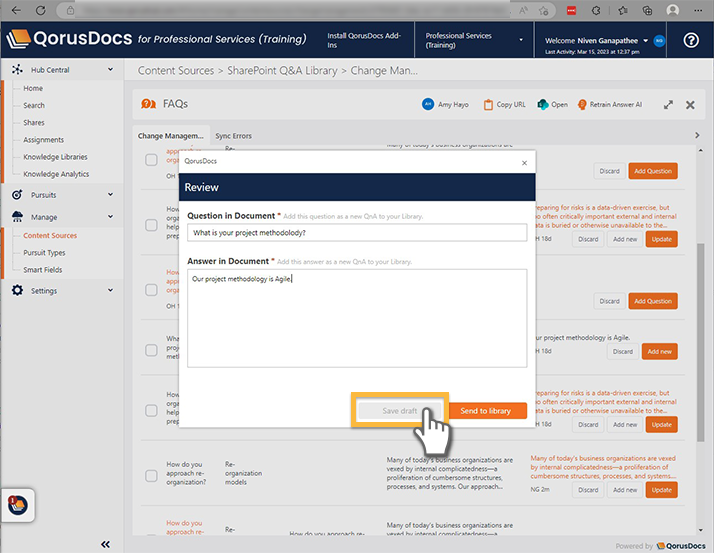Click Update in re-organization row
The image size is (714, 553).
tap(661, 490)
